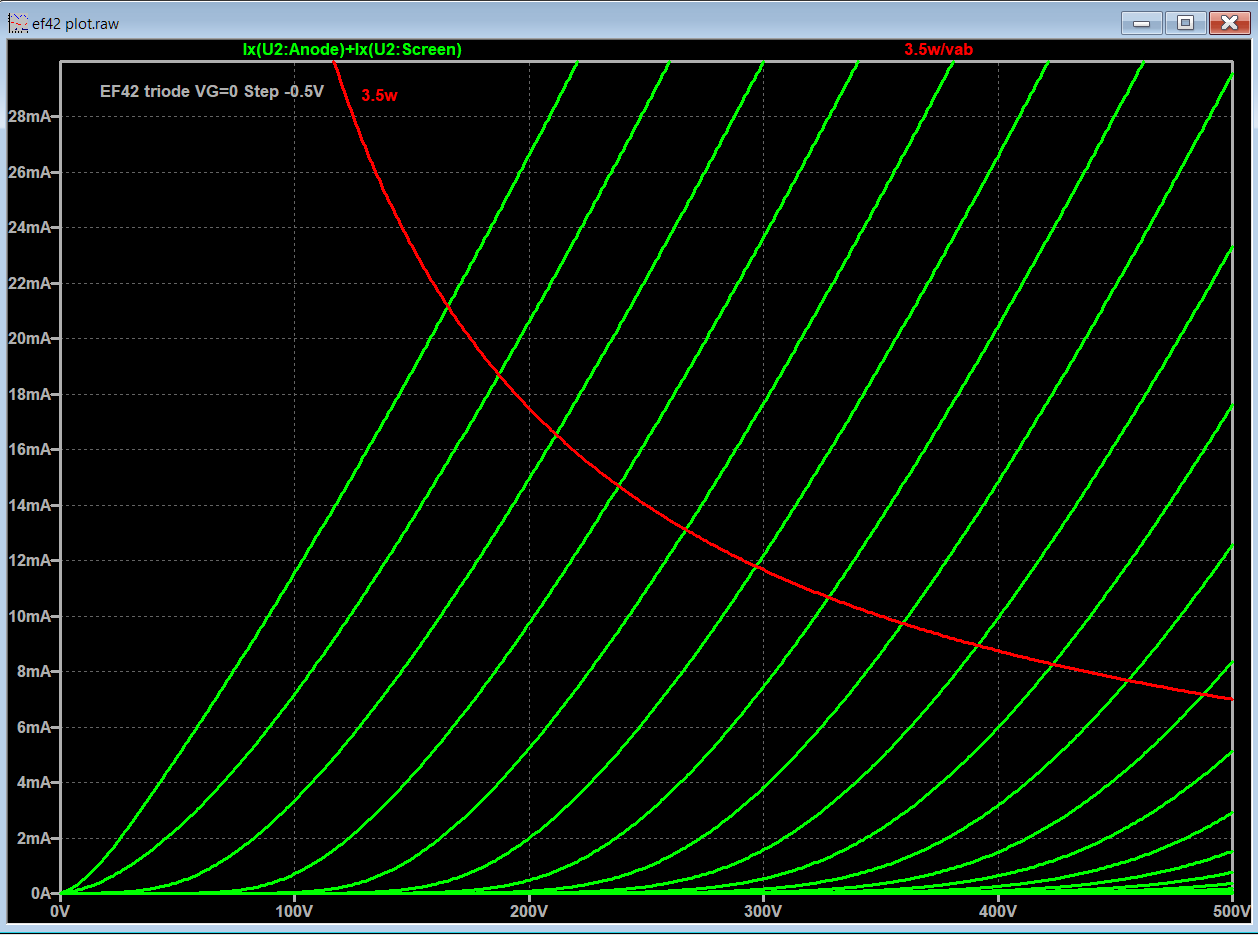
Task: Click the 0V horizontal axis label
Action: (60, 912)
